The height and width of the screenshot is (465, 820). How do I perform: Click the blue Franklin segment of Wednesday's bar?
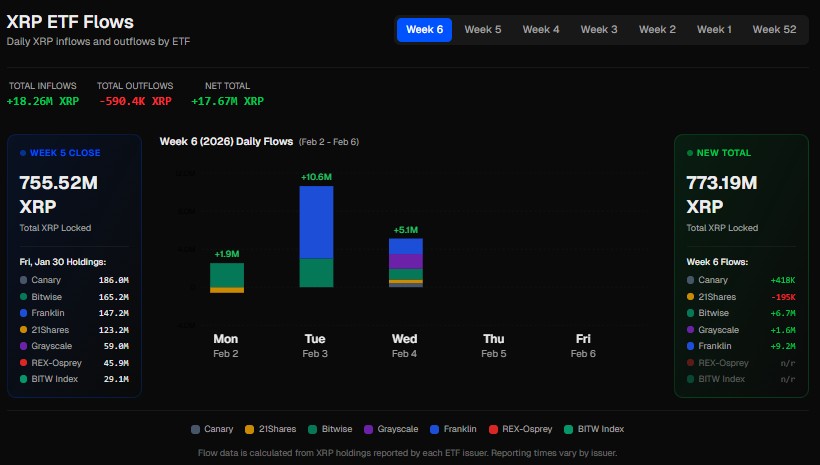406,246
